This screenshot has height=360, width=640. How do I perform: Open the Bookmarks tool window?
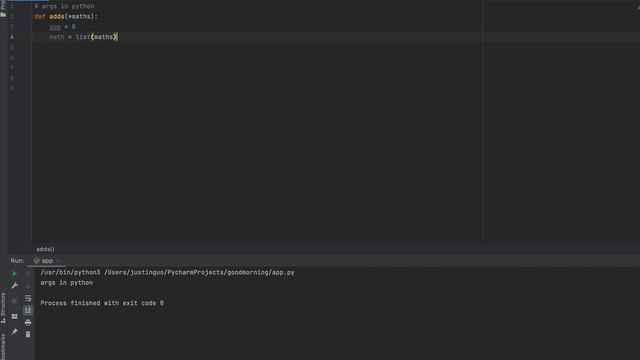click(x=3, y=347)
